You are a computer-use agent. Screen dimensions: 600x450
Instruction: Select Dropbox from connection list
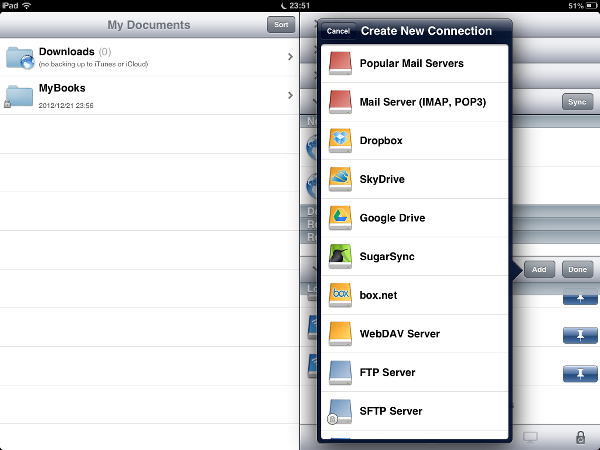coord(415,140)
